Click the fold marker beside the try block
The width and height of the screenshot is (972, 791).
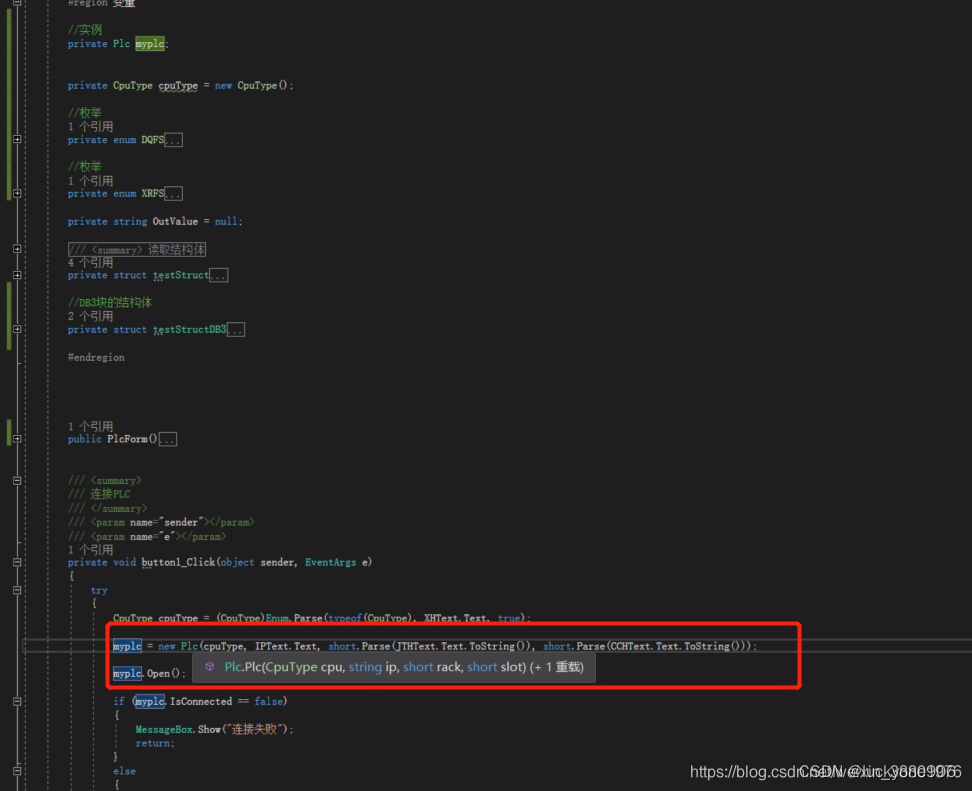[16, 590]
